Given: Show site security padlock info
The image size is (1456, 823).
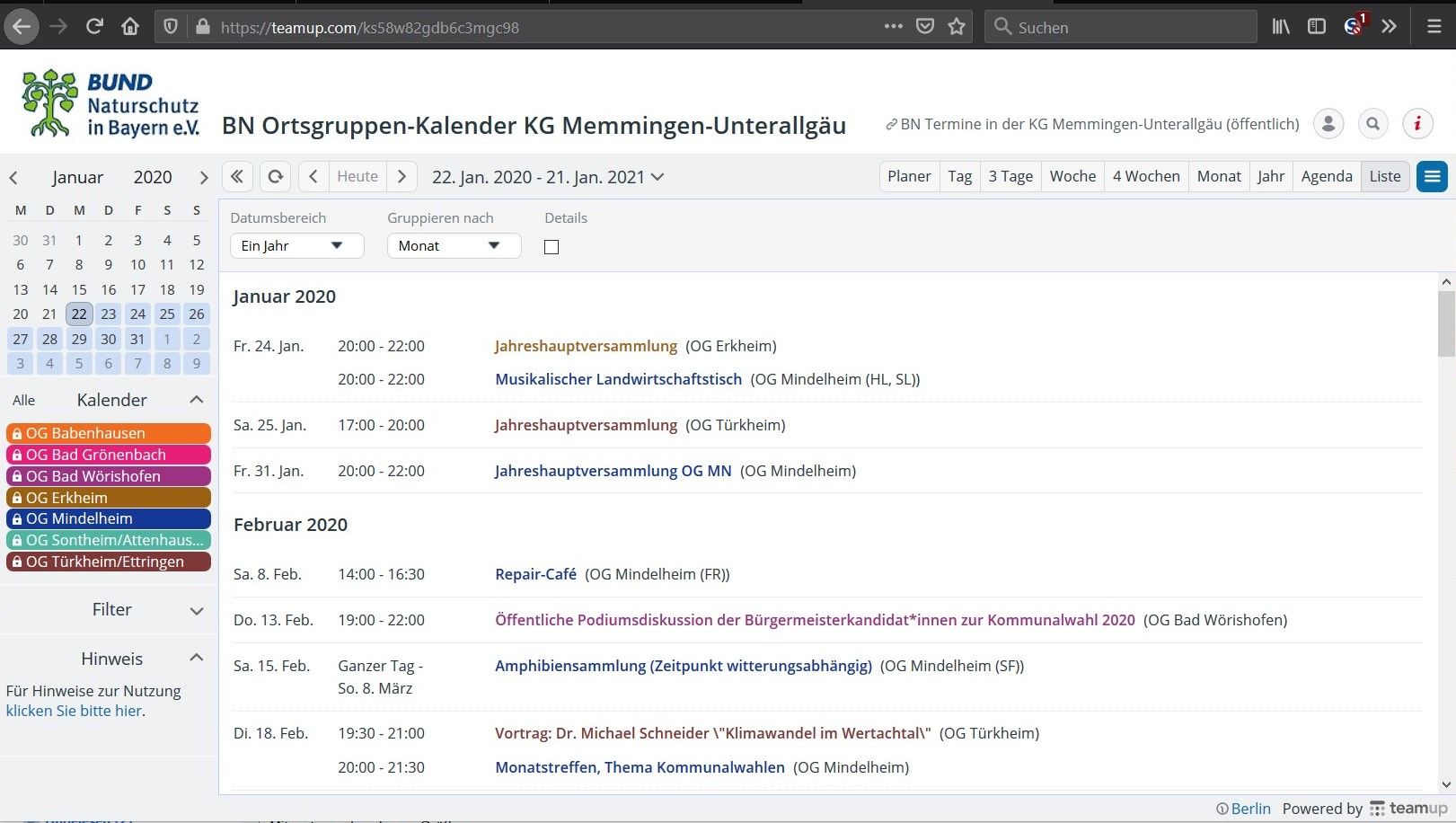Looking at the screenshot, I should point(203,27).
